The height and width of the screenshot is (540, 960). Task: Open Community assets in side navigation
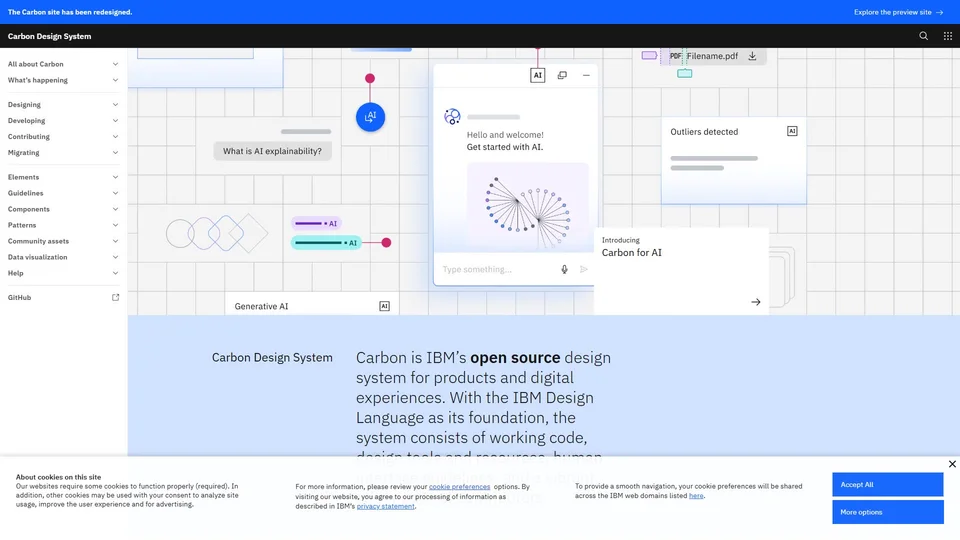pyautogui.click(x=64, y=241)
